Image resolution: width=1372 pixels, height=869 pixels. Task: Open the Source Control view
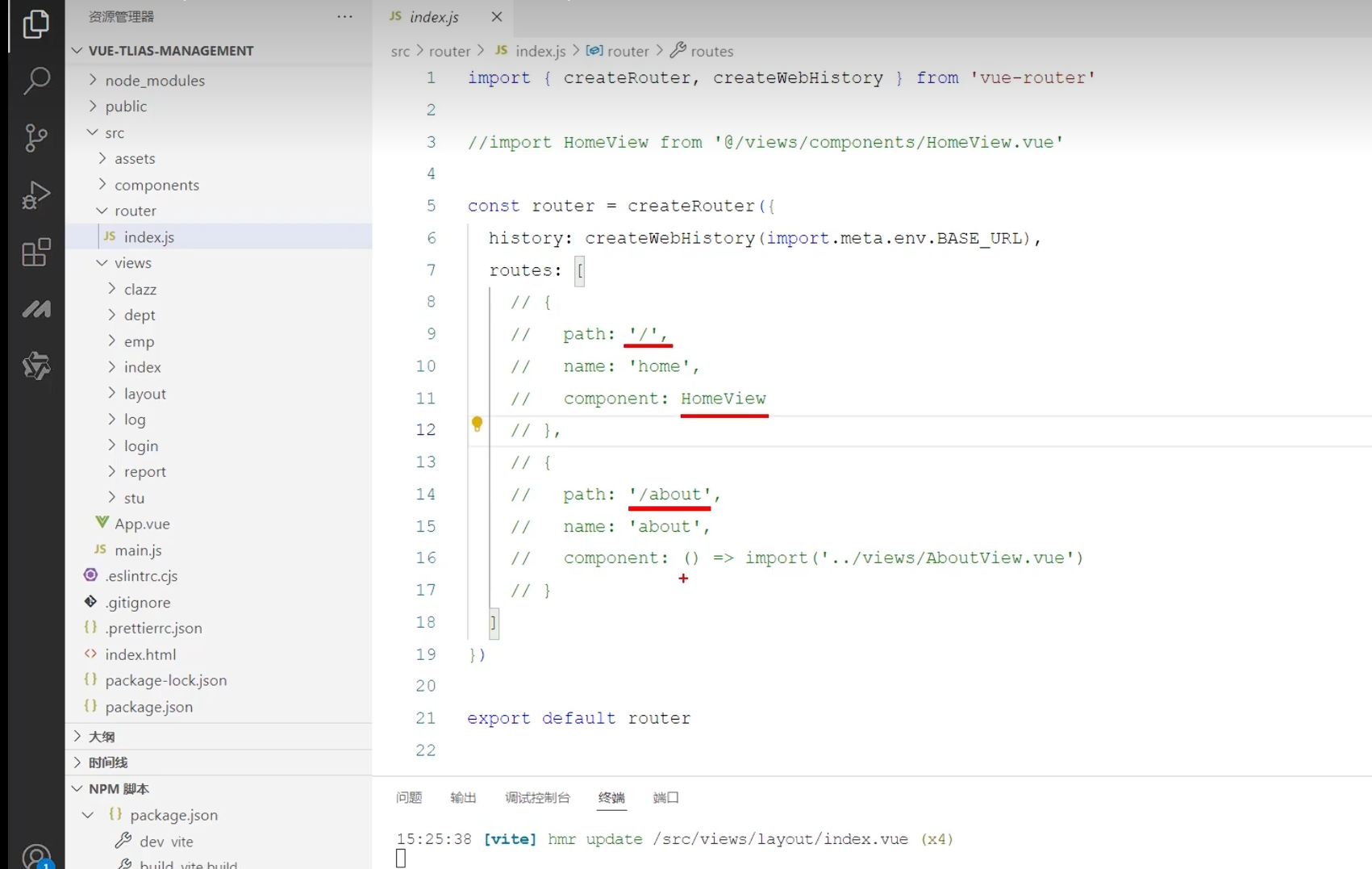click(35, 138)
